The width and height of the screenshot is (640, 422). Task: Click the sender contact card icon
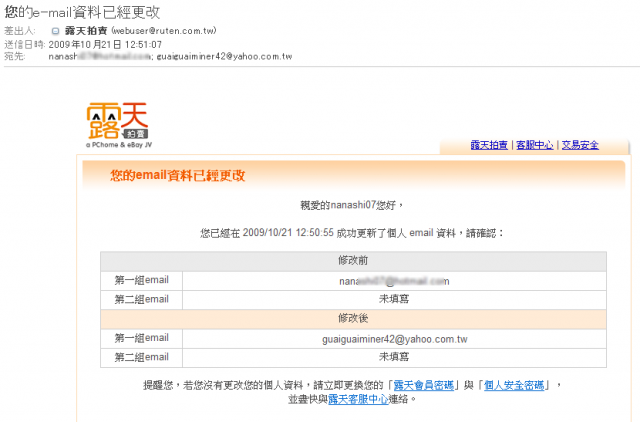(56, 31)
